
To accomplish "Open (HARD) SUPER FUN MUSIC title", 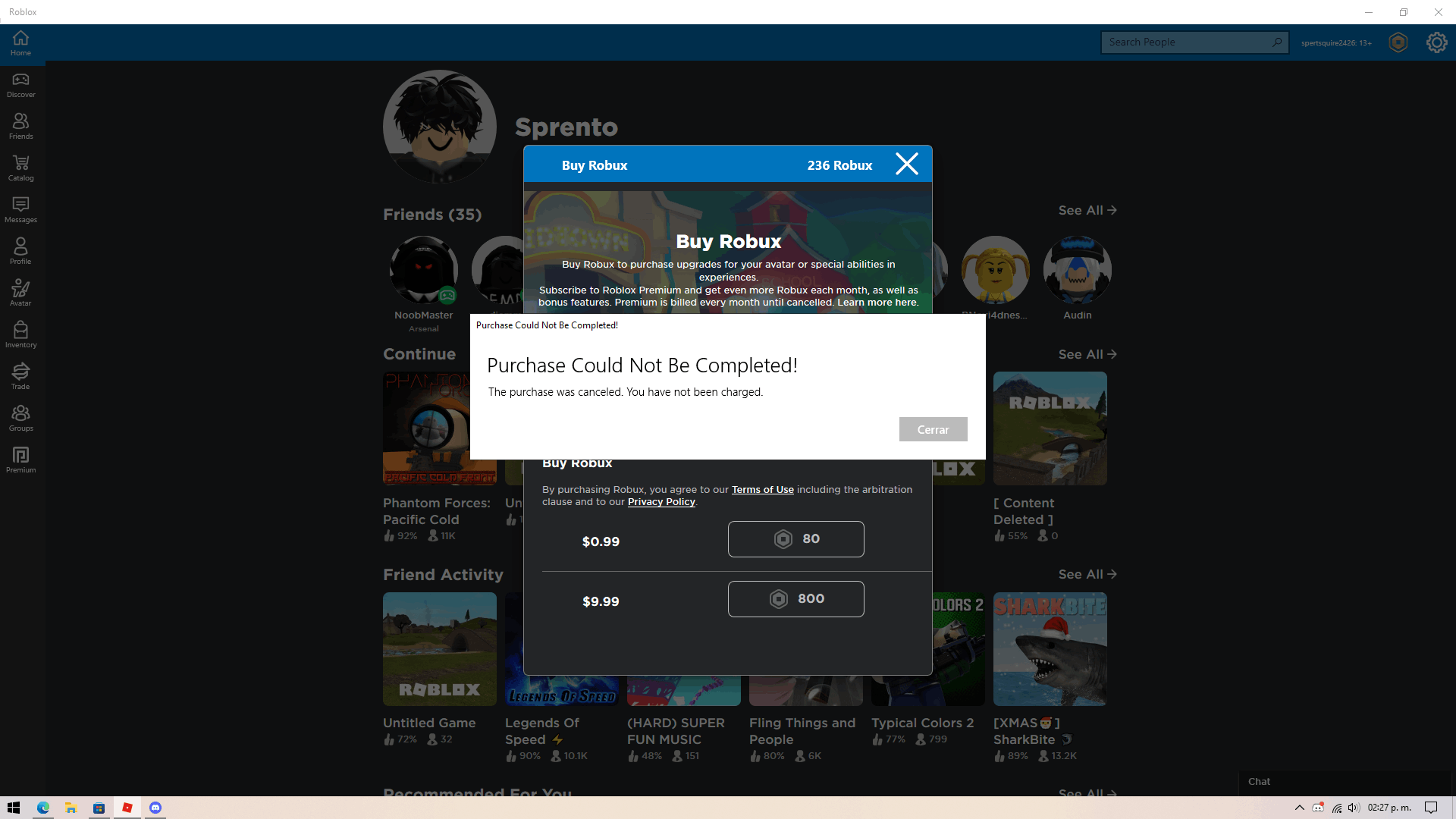I will click(676, 731).
